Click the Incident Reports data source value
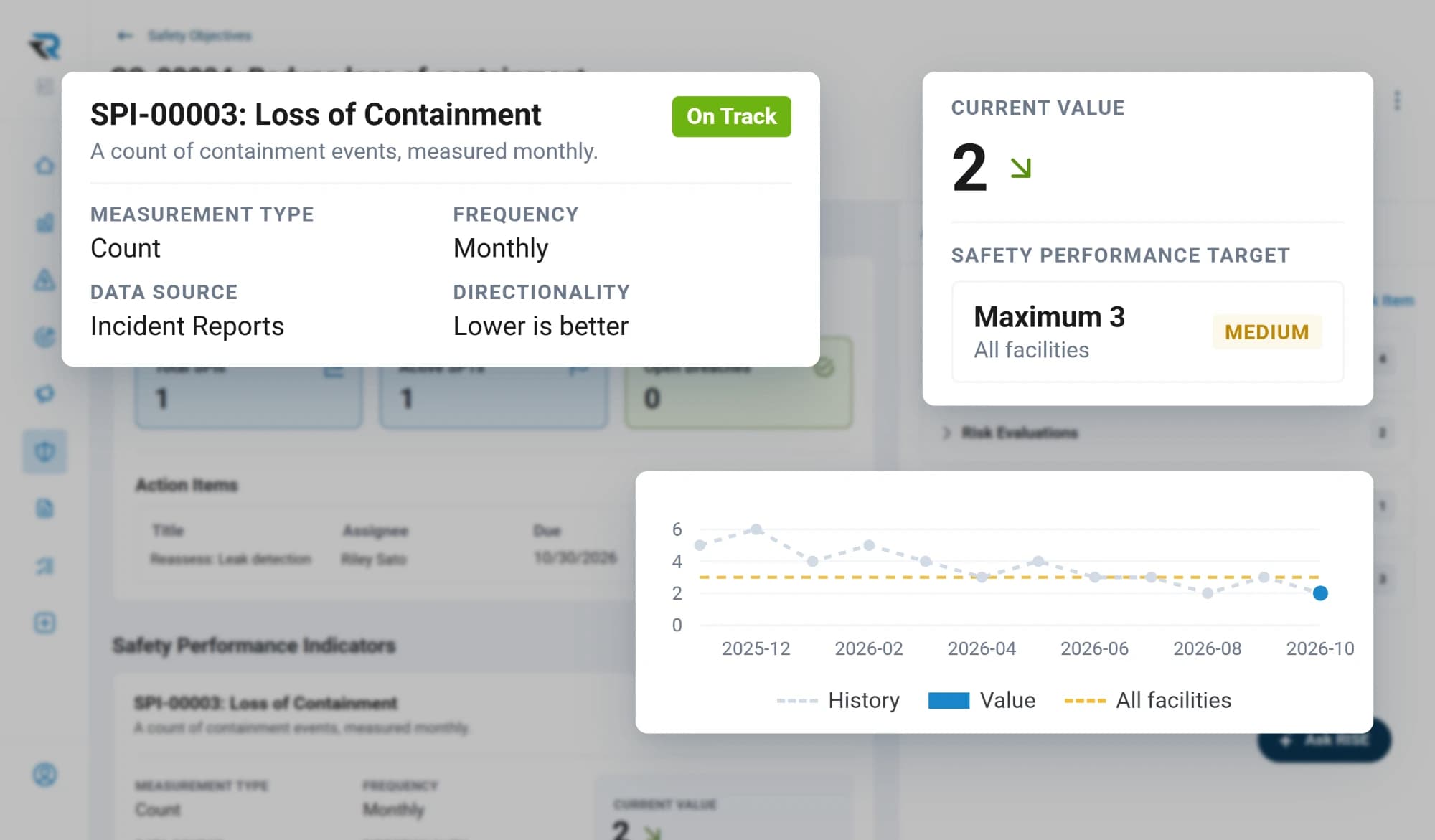Viewport: 1435px width, 840px height. [x=187, y=326]
